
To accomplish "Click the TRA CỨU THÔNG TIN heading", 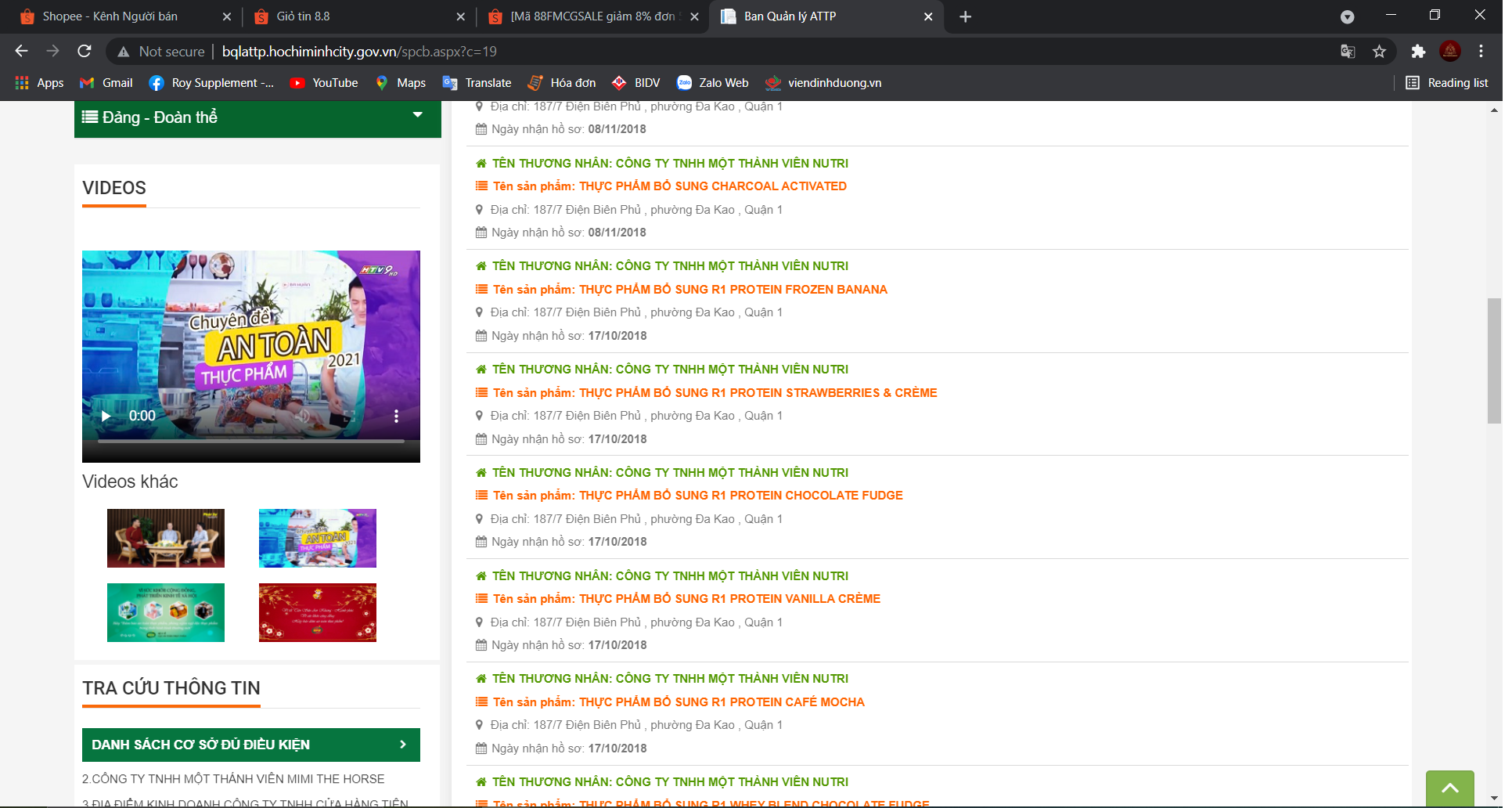I will [171, 688].
